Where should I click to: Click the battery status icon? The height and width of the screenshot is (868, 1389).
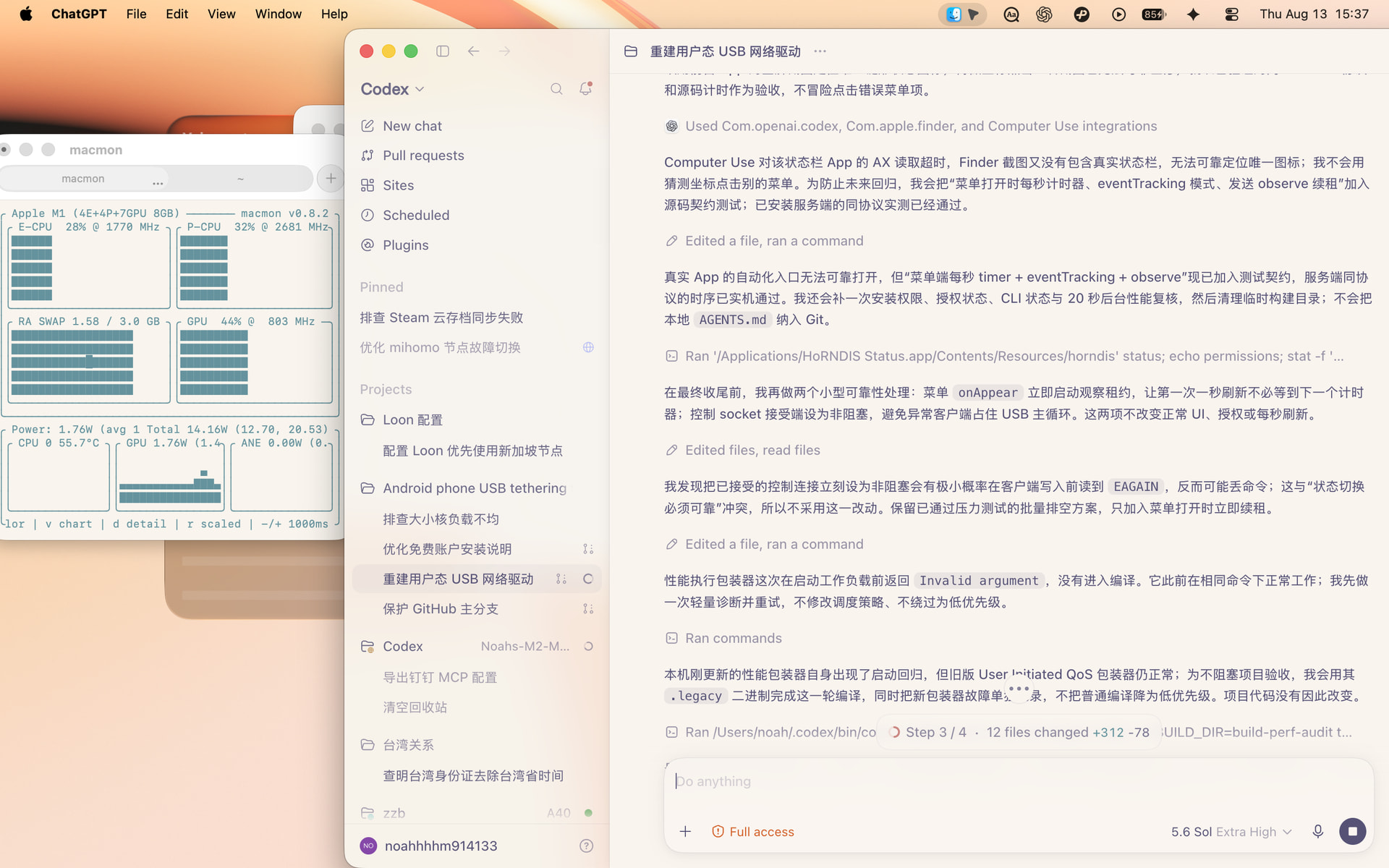coord(1154,14)
